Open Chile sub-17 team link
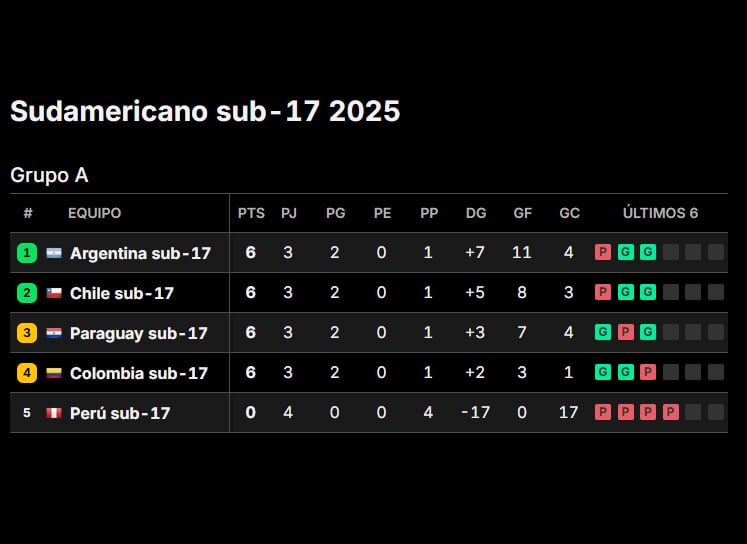The height and width of the screenshot is (544, 747). [121, 293]
